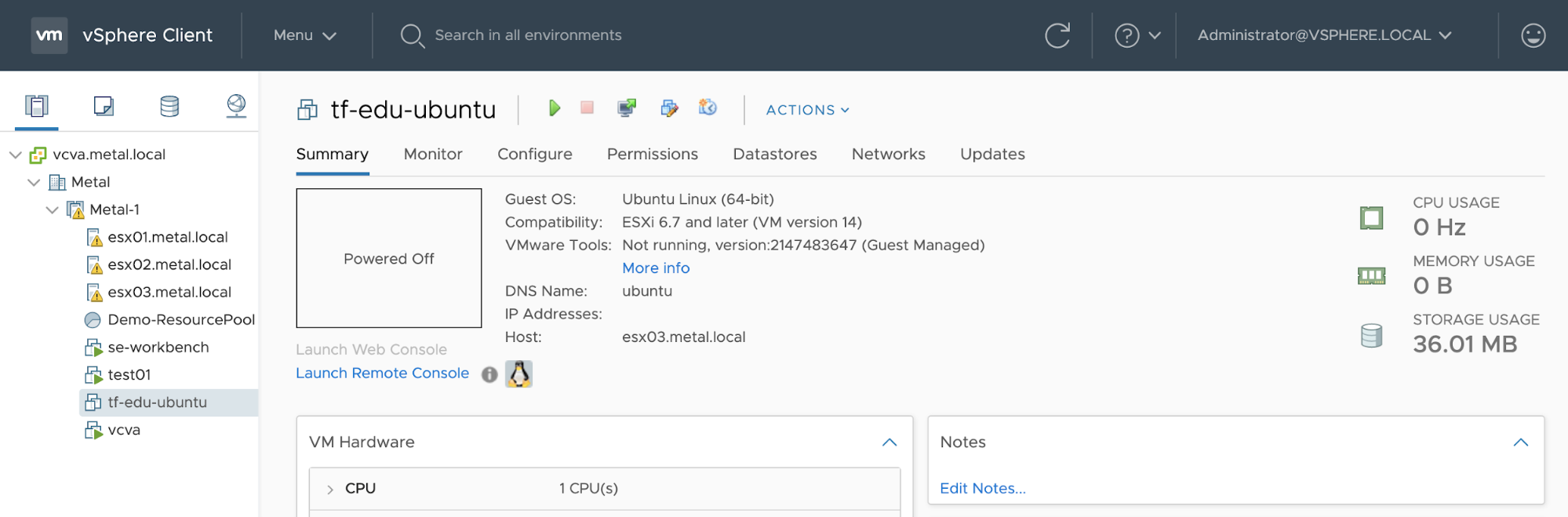Screen dimensions: 1568x517
Task: Click Launch Remote Console link
Action: point(383,373)
